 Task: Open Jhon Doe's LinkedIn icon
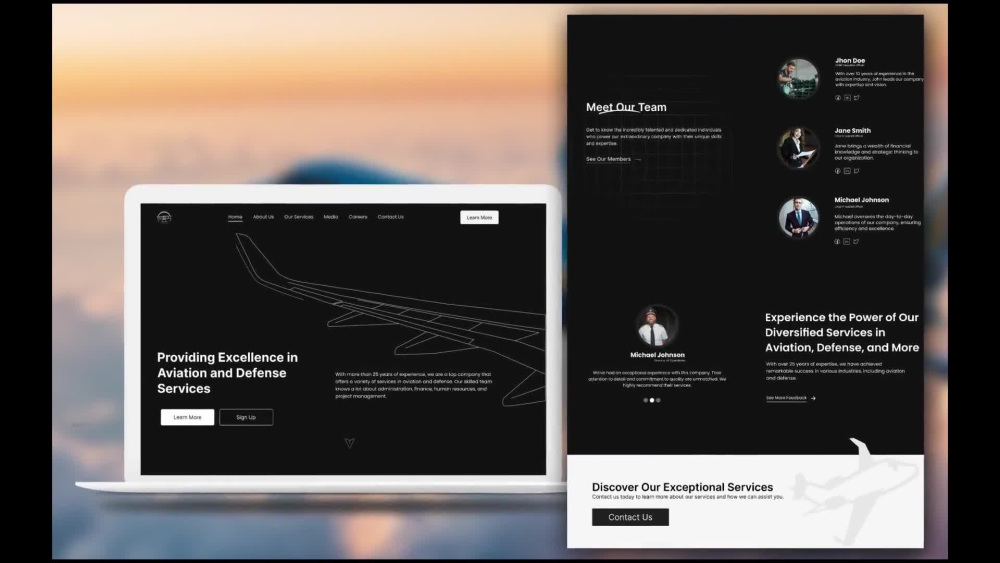[847, 98]
